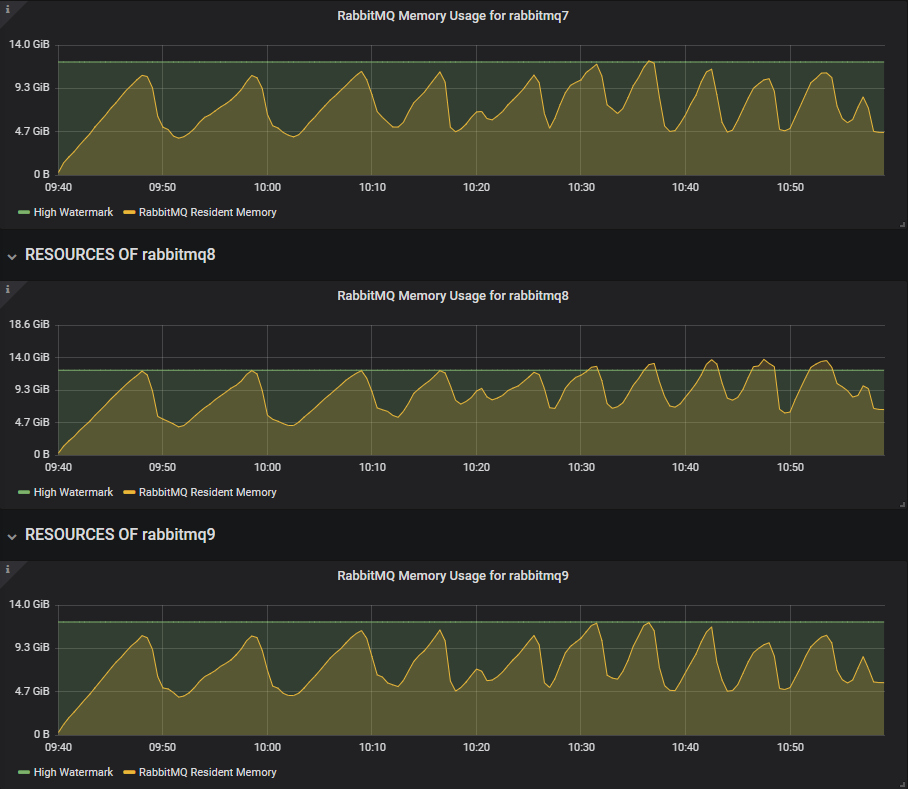Click the info icon on rabbitmq9 panel
This screenshot has width=908, height=789.
[7, 570]
